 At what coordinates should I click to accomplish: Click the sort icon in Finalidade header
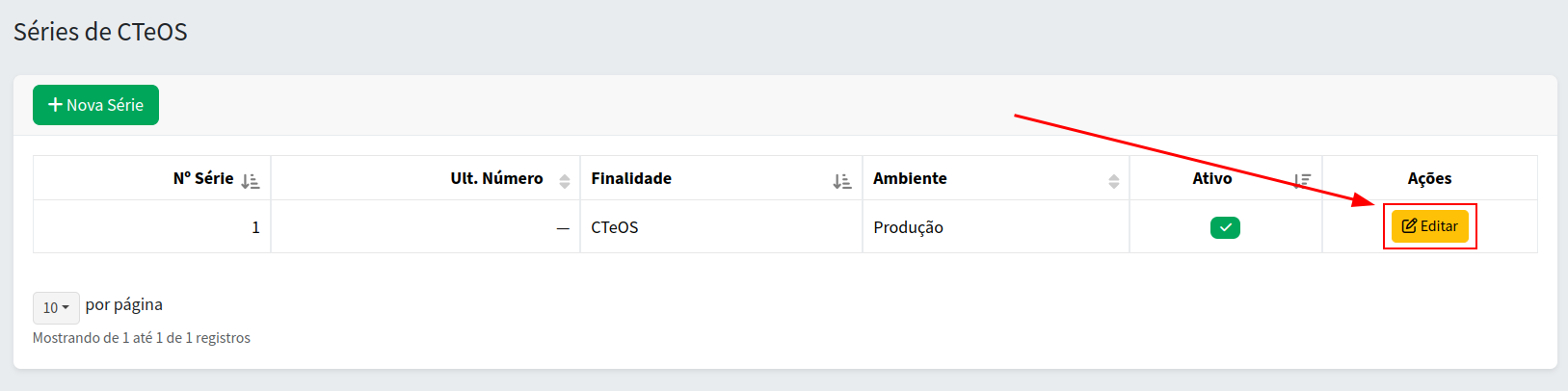(842, 180)
